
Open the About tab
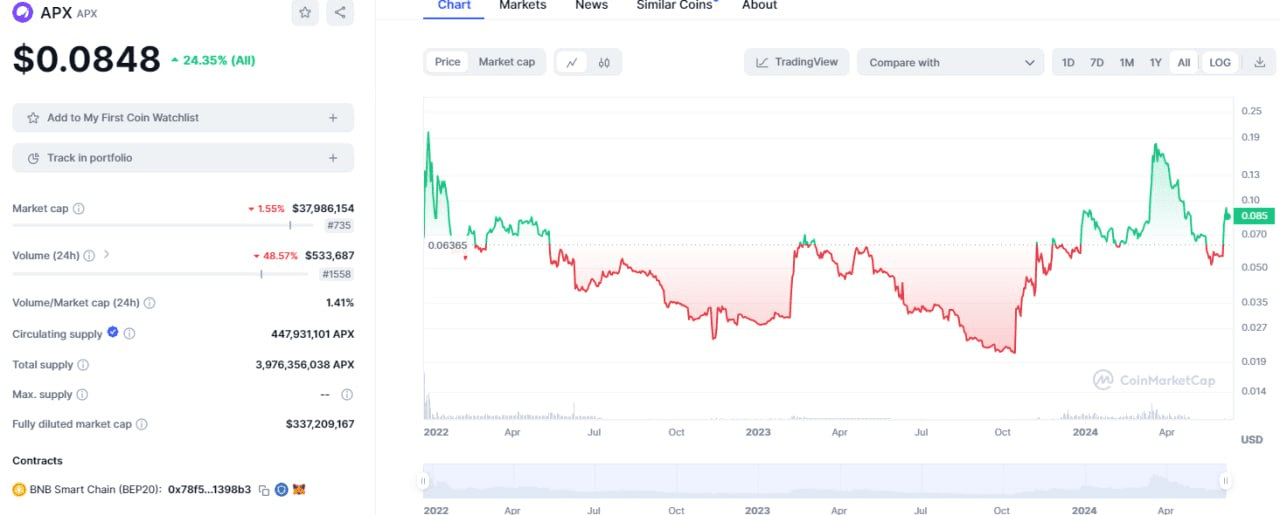(759, 5)
